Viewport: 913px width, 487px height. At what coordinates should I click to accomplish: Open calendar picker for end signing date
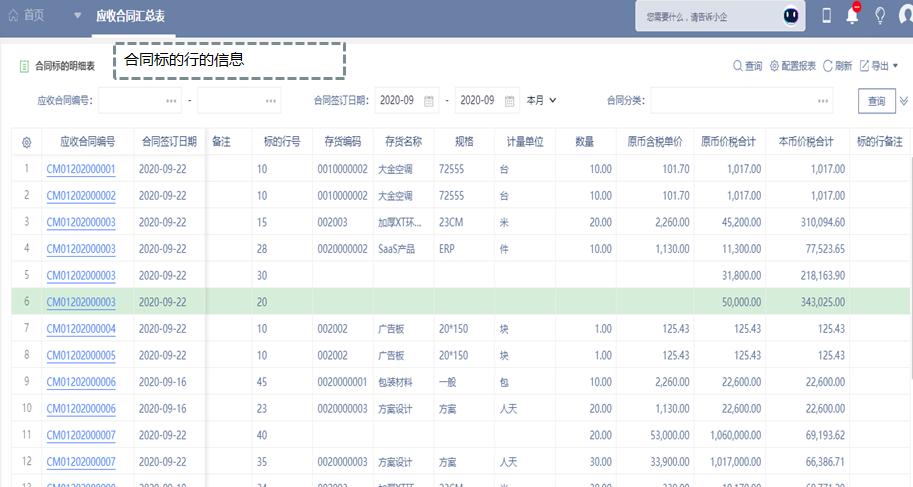click(x=510, y=101)
